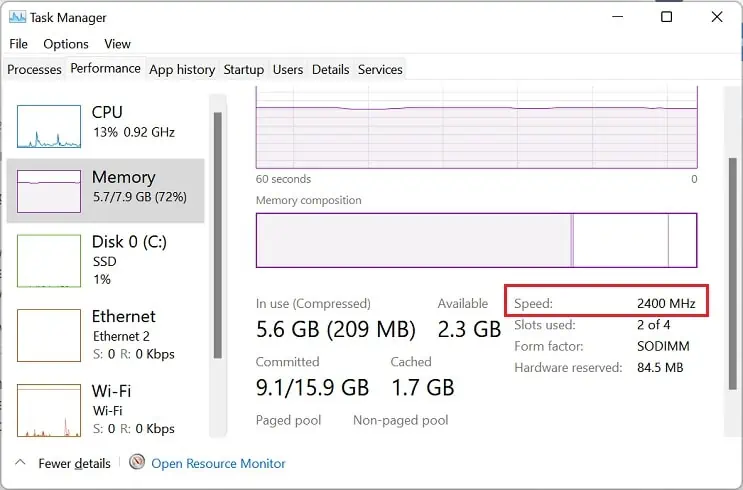Switch to the Startup tab
Image resolution: width=743 pixels, height=490 pixels.
coord(244,70)
